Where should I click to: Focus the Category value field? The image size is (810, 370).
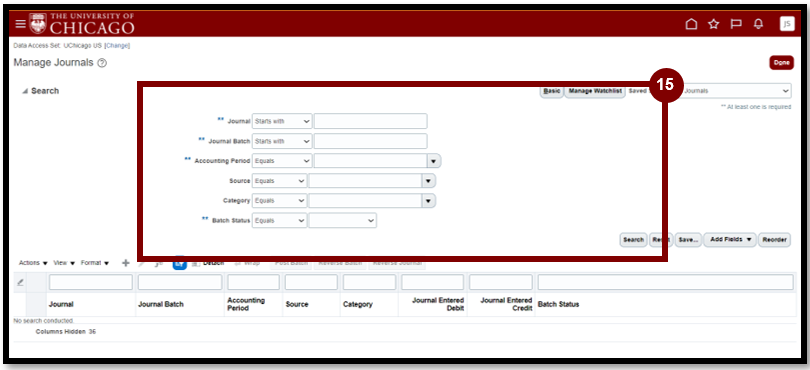pyautogui.click(x=365, y=201)
